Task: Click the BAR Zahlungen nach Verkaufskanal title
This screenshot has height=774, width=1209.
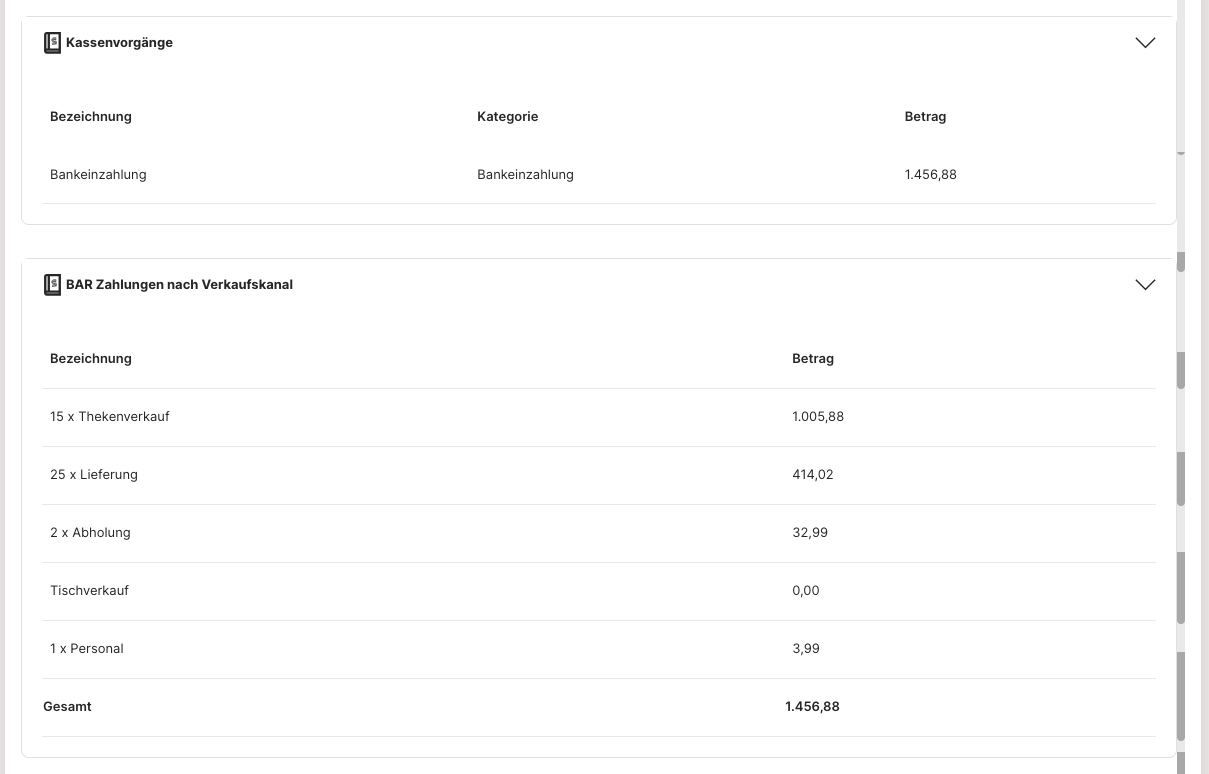Action: click(179, 285)
